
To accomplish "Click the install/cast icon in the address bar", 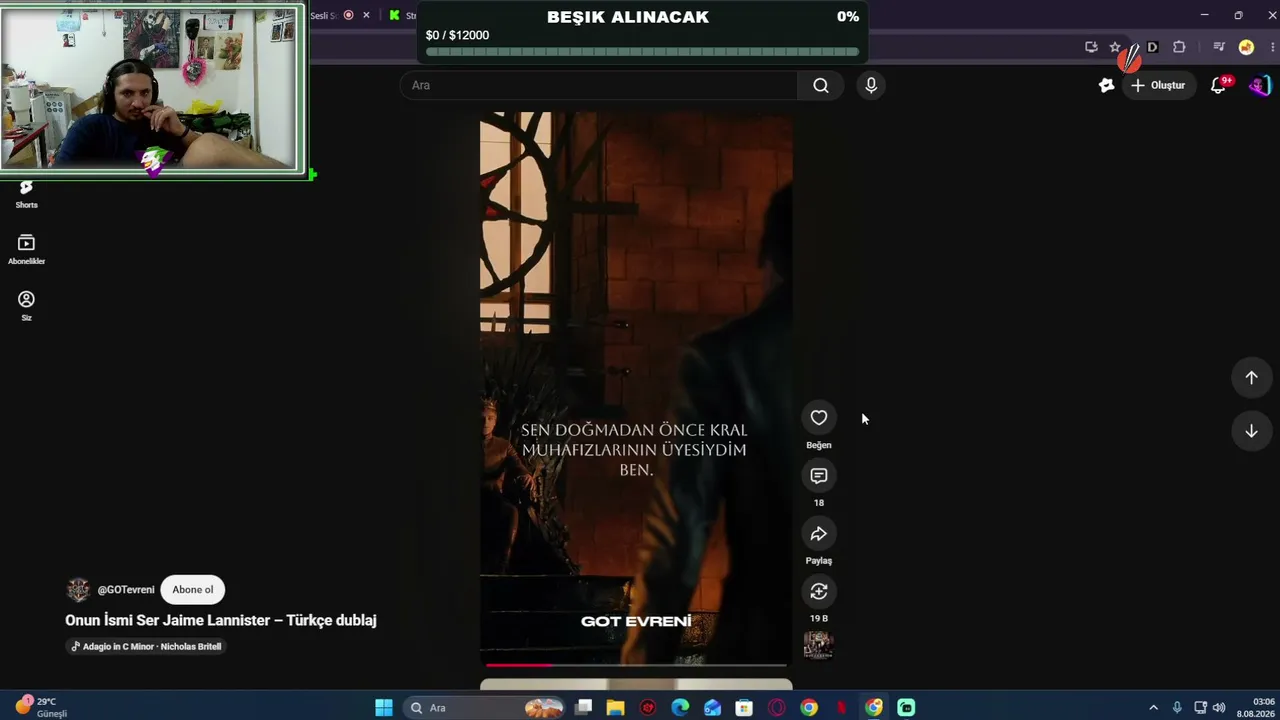I will [1091, 47].
